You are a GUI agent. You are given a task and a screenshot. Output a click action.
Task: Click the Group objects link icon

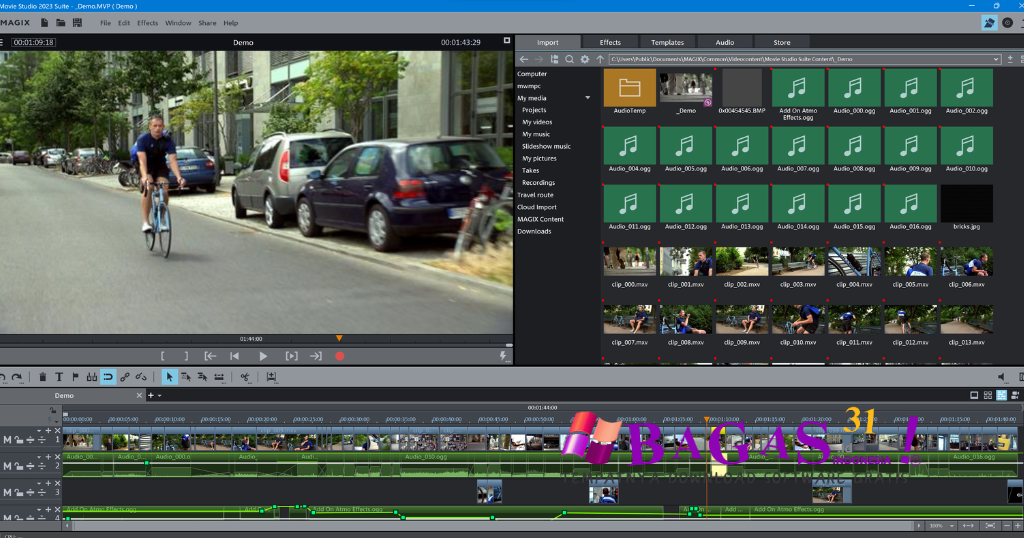coord(125,377)
